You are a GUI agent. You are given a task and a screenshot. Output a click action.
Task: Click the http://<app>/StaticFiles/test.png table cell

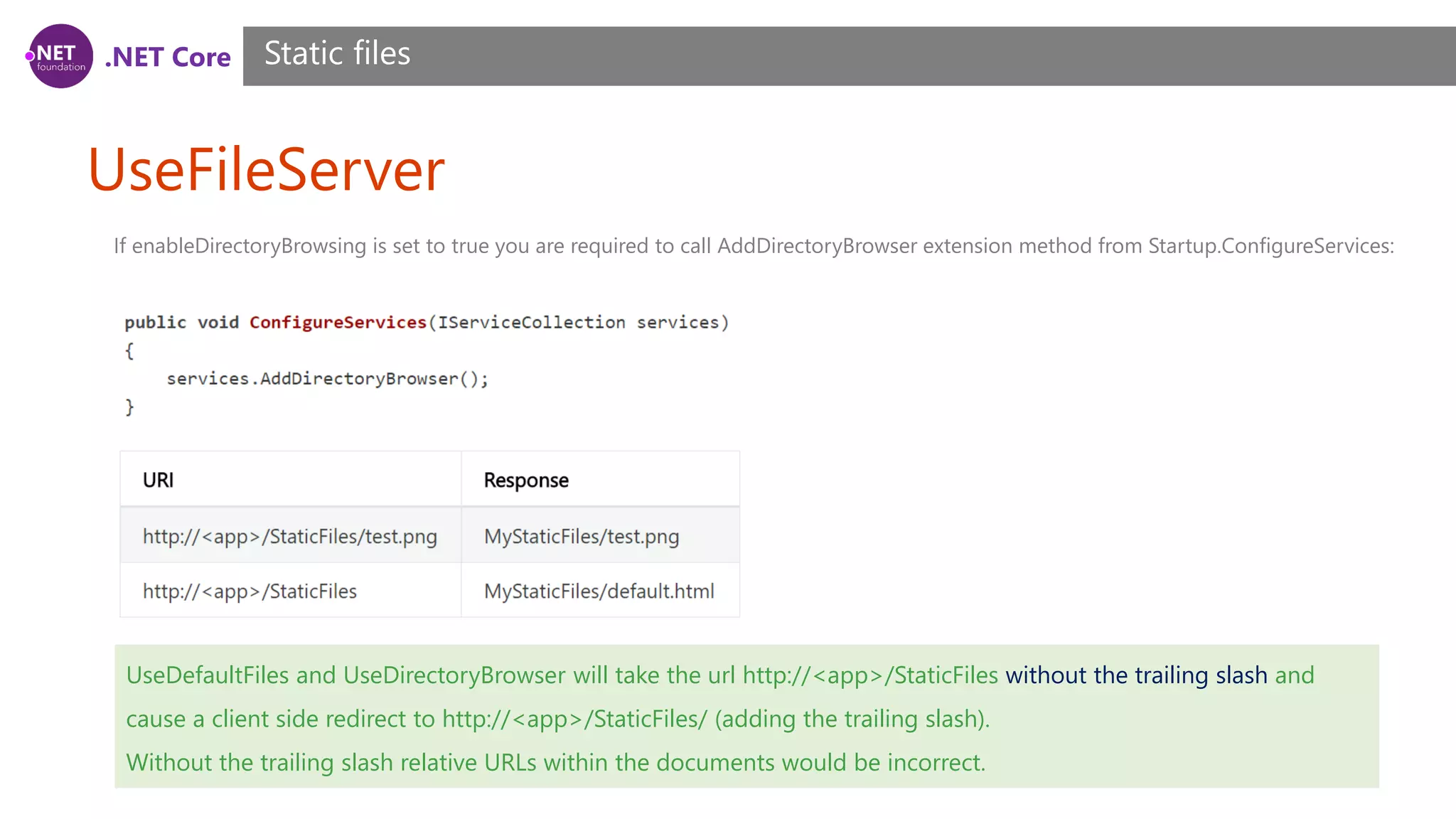pos(289,536)
